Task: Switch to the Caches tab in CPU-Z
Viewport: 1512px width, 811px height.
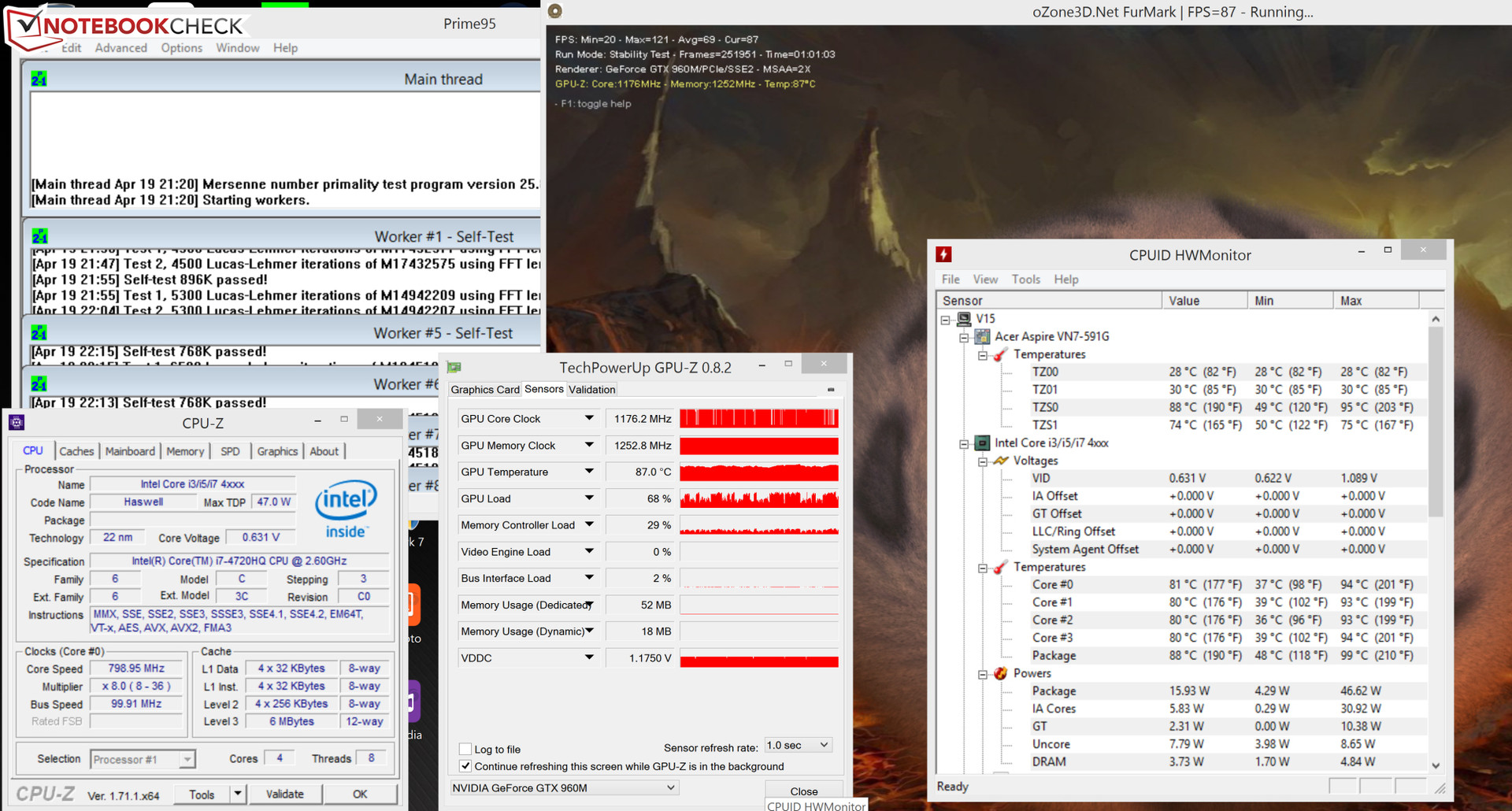Action: coord(76,451)
